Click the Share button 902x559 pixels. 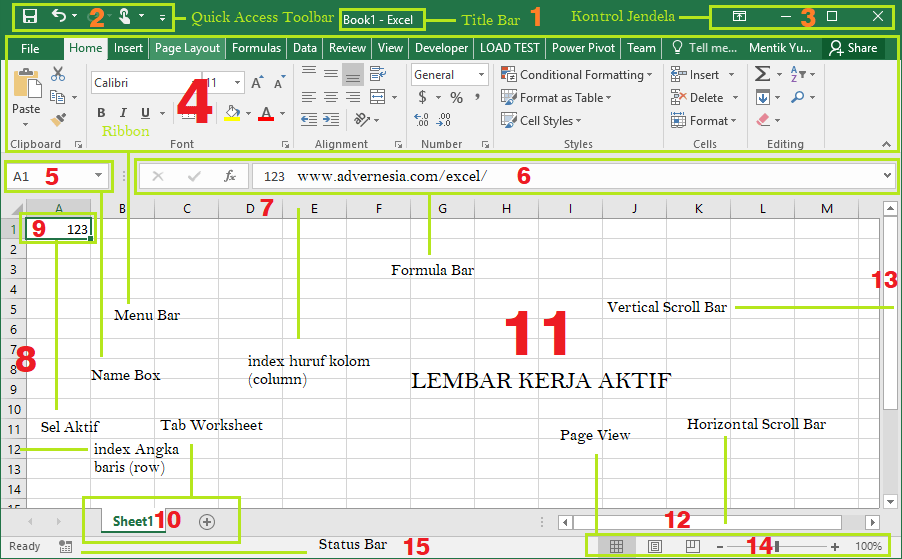tap(854, 48)
